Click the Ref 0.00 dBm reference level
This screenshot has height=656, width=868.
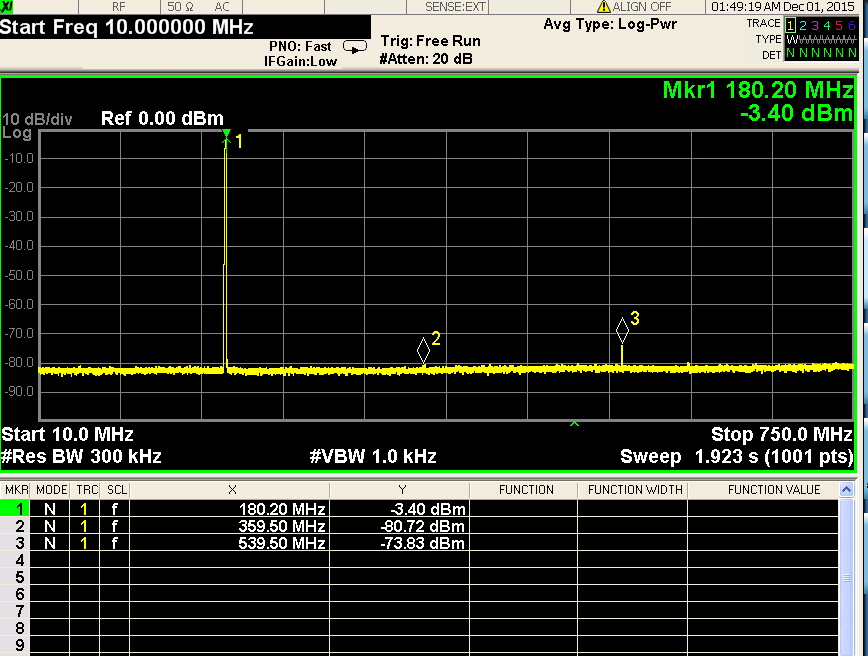(162, 119)
